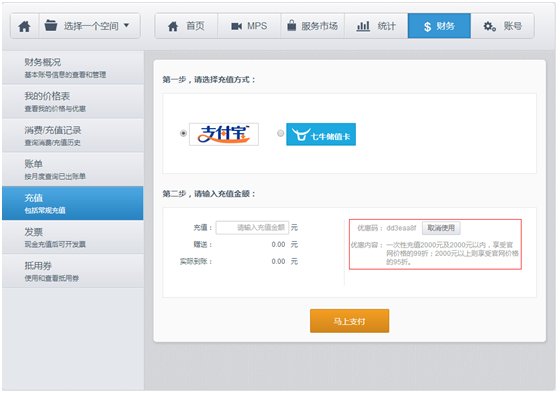This screenshot has height=393, width=558.
Task: Click the shopping bag icon for 服务市场
Action: (x=291, y=25)
